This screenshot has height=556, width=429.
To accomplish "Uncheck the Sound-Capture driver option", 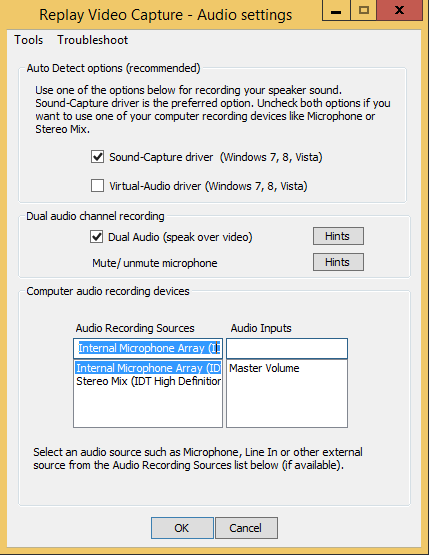I will pyautogui.click(x=97, y=157).
